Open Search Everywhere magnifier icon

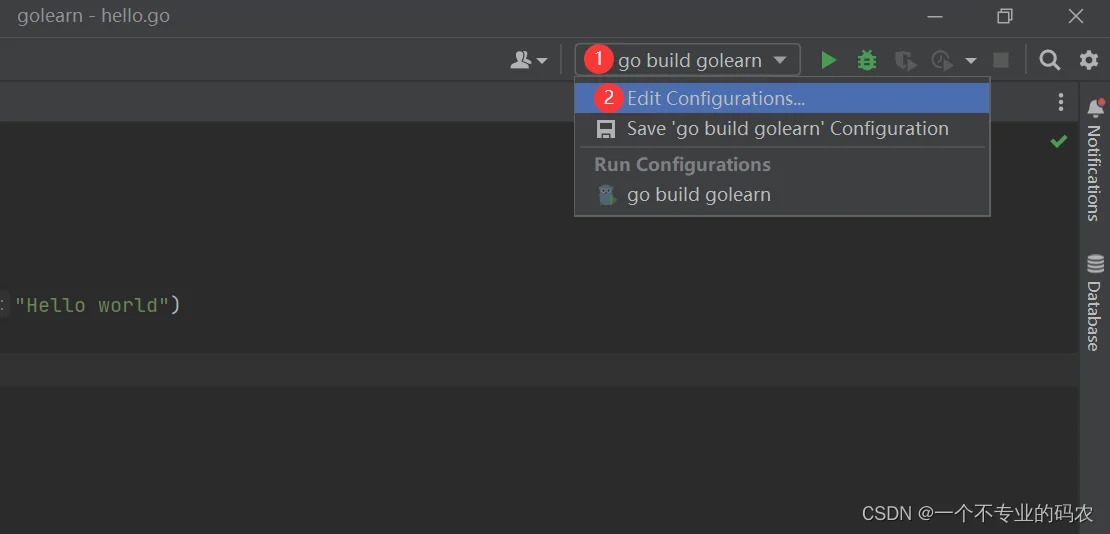point(1049,60)
